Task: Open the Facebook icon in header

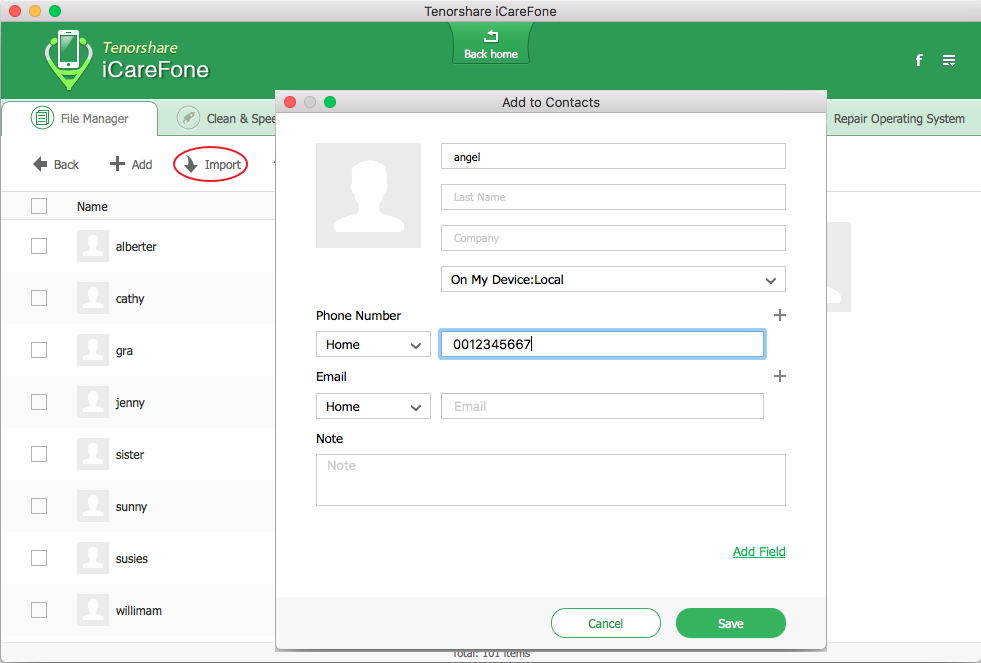Action: point(918,60)
